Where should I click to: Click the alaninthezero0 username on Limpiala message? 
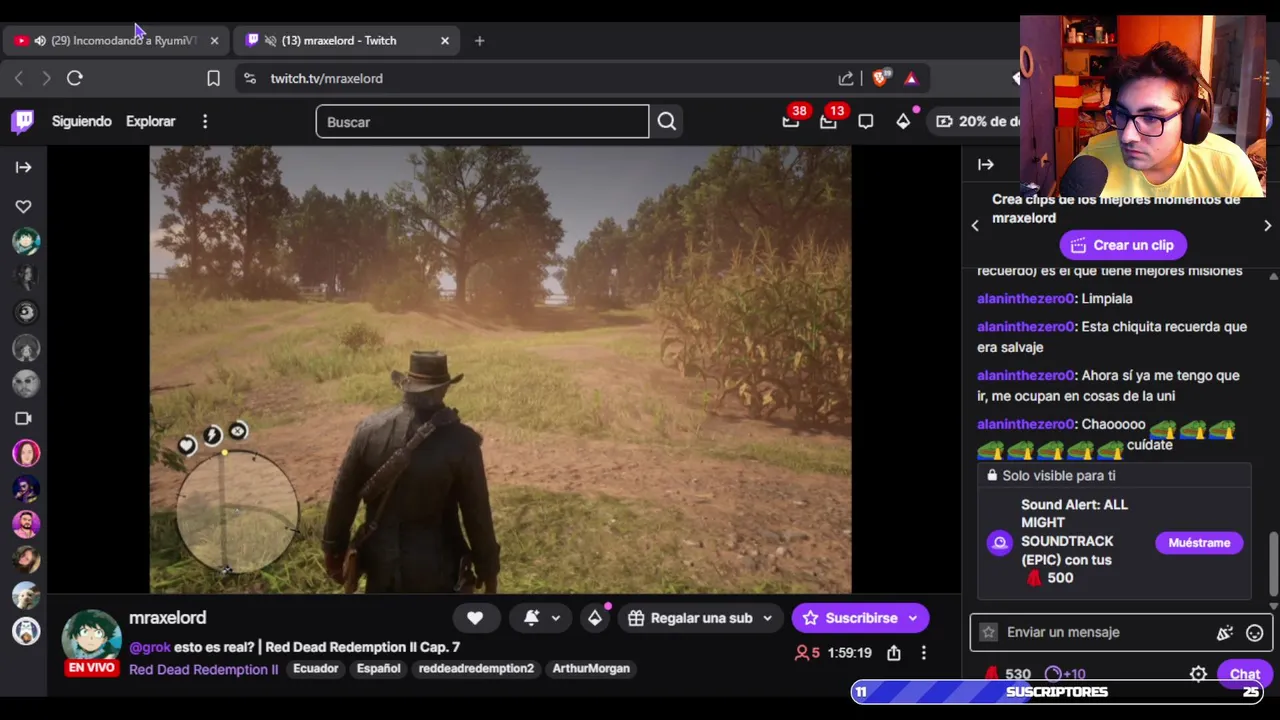click(x=1025, y=298)
